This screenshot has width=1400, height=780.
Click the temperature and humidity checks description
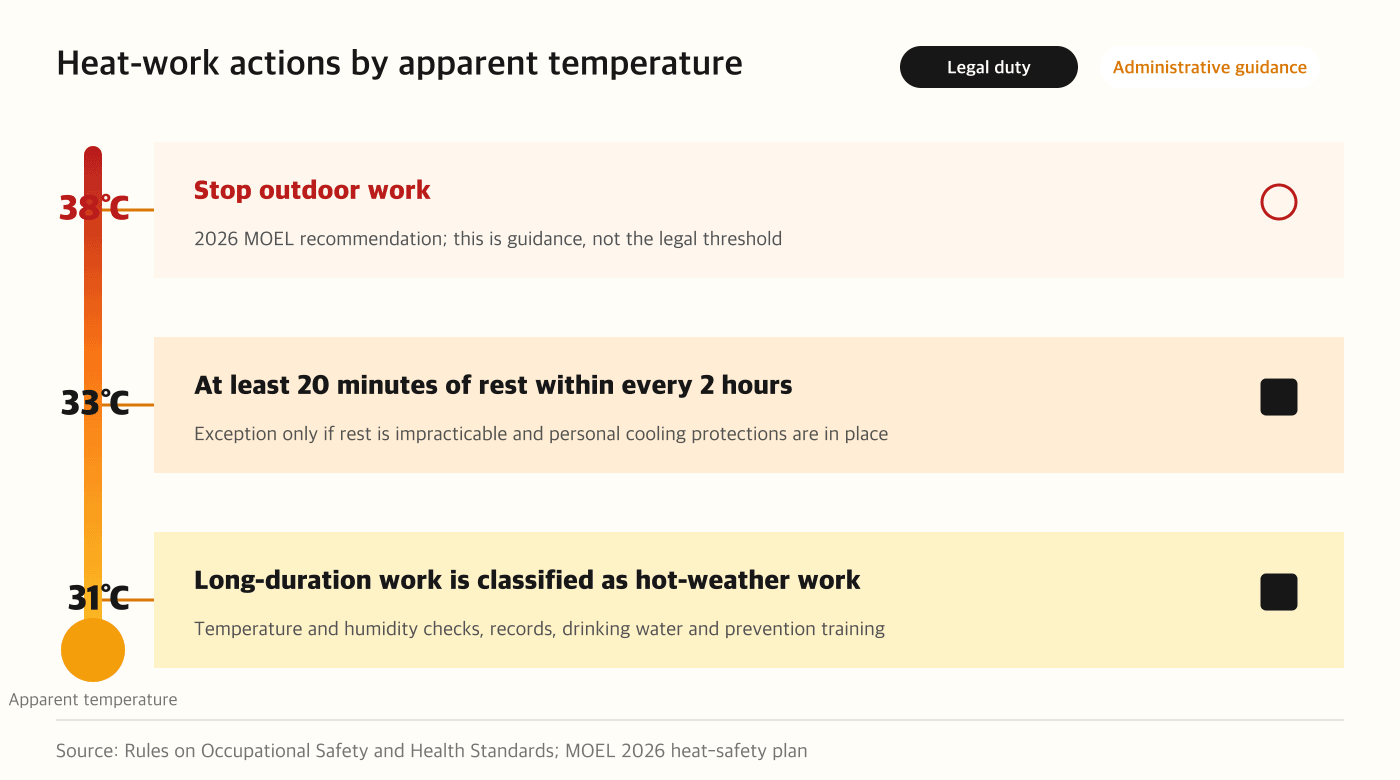[539, 629]
